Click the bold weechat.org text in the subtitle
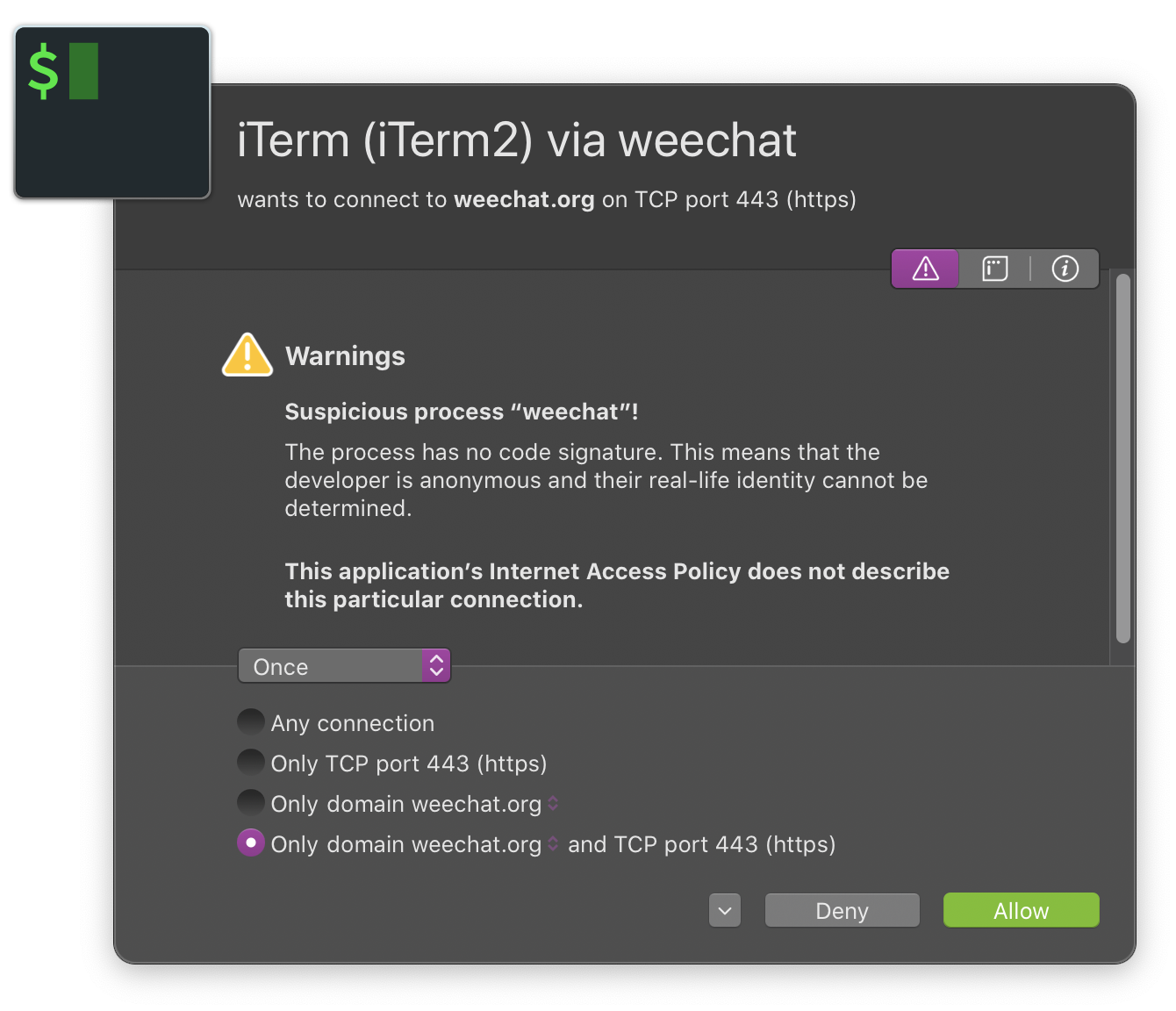Viewport: 1176px width, 1011px height. click(523, 199)
